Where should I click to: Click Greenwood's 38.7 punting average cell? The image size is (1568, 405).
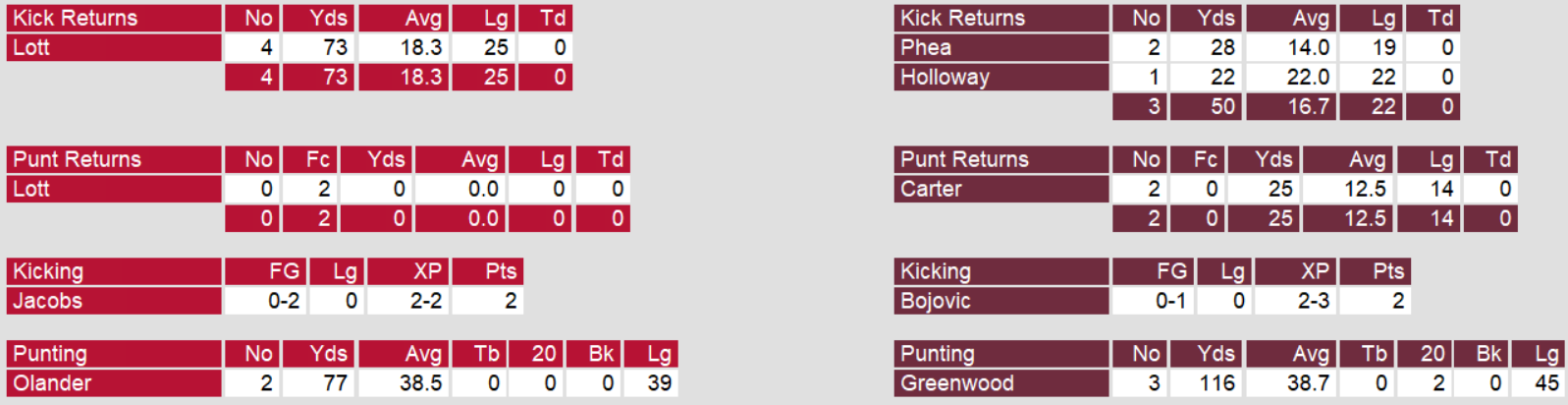(1308, 383)
